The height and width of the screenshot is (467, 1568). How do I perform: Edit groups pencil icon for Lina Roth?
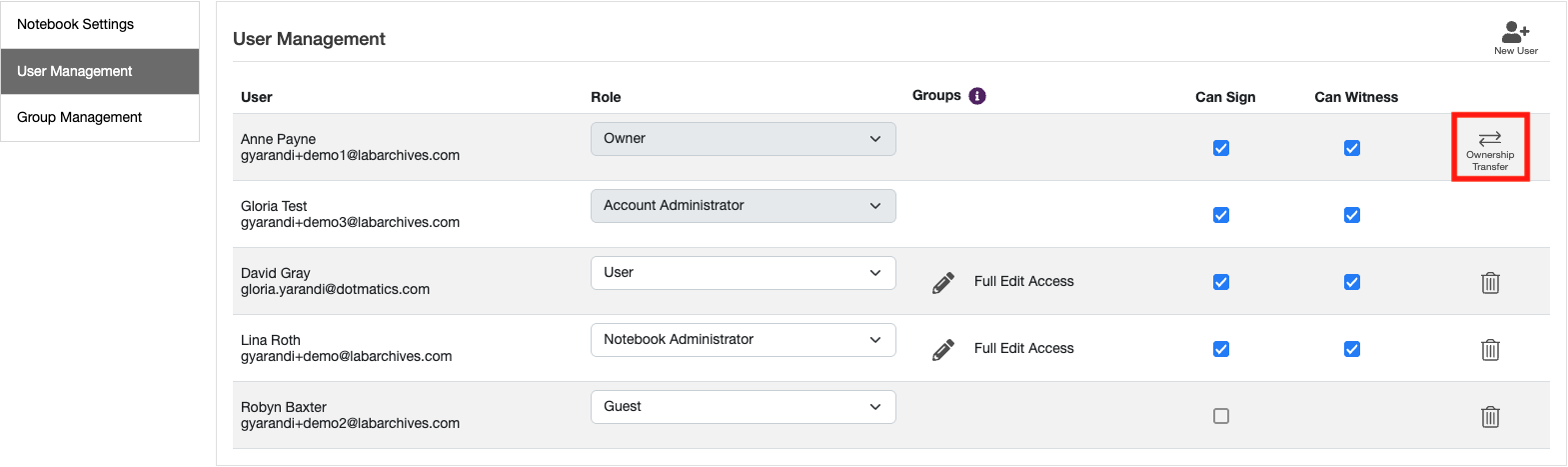pyautogui.click(x=942, y=349)
